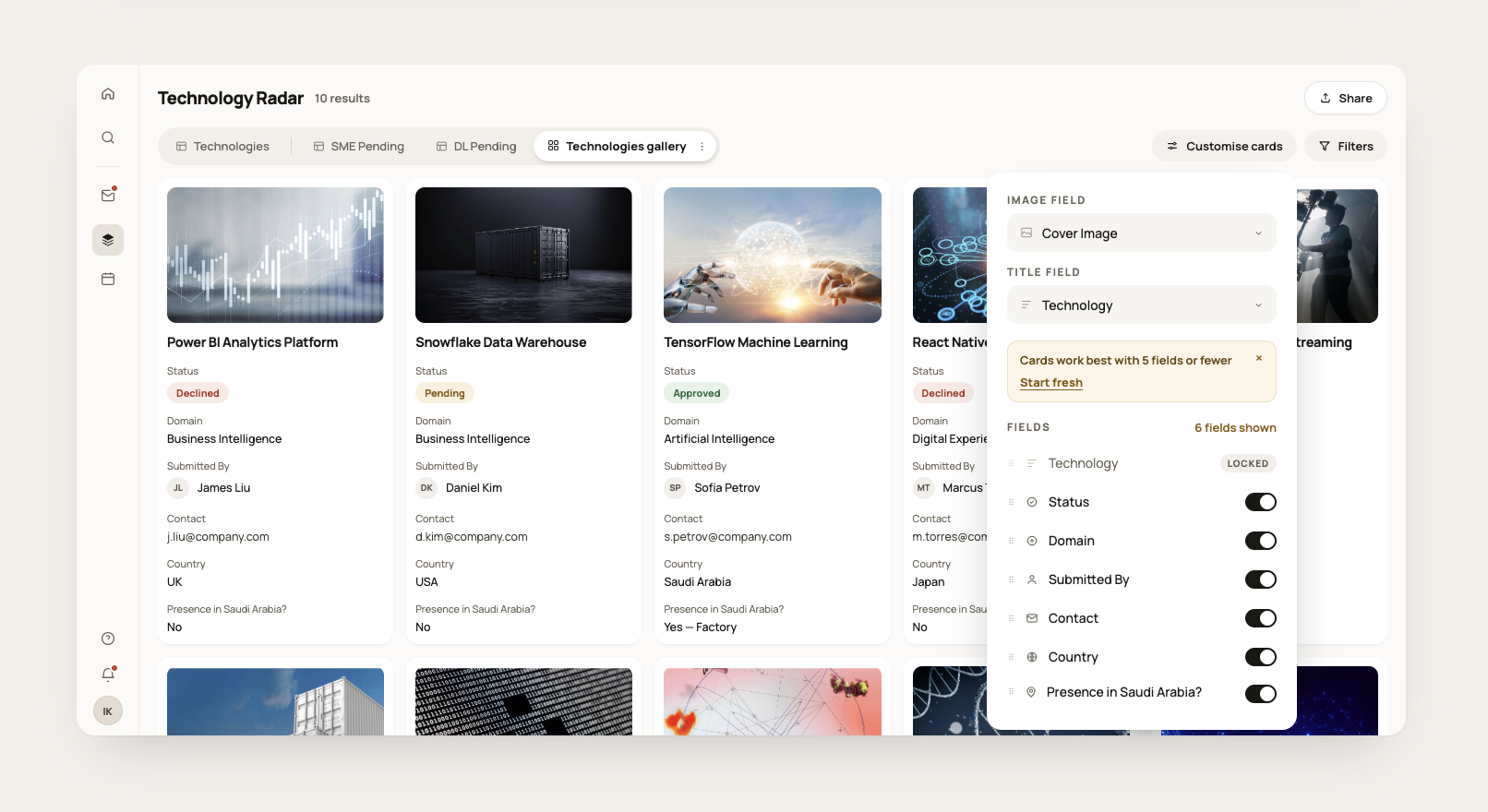Viewport: 1488px width, 812px height.
Task: Open the Cover Image dropdown
Action: 1142,233
